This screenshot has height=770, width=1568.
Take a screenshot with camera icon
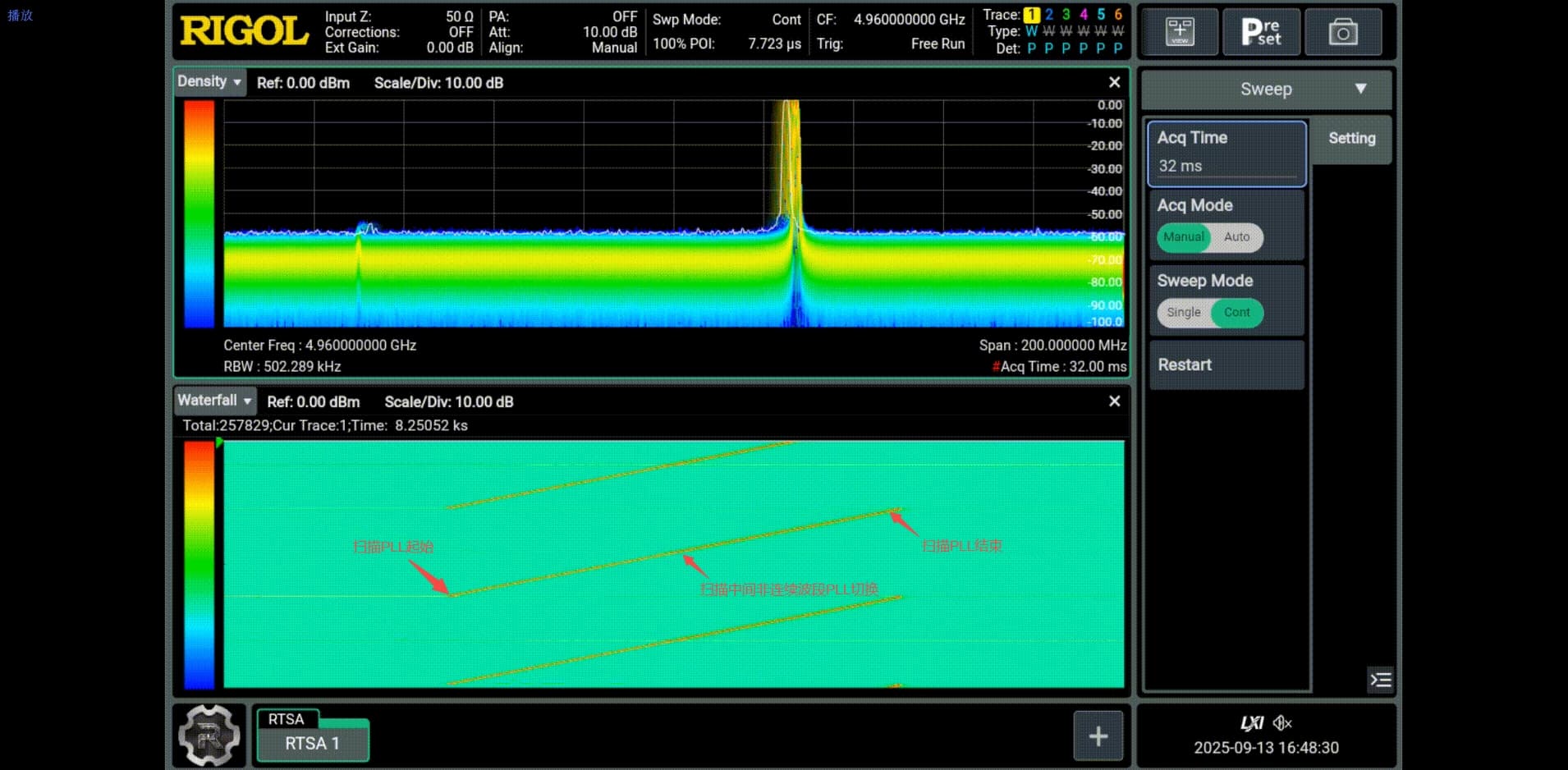click(1342, 32)
